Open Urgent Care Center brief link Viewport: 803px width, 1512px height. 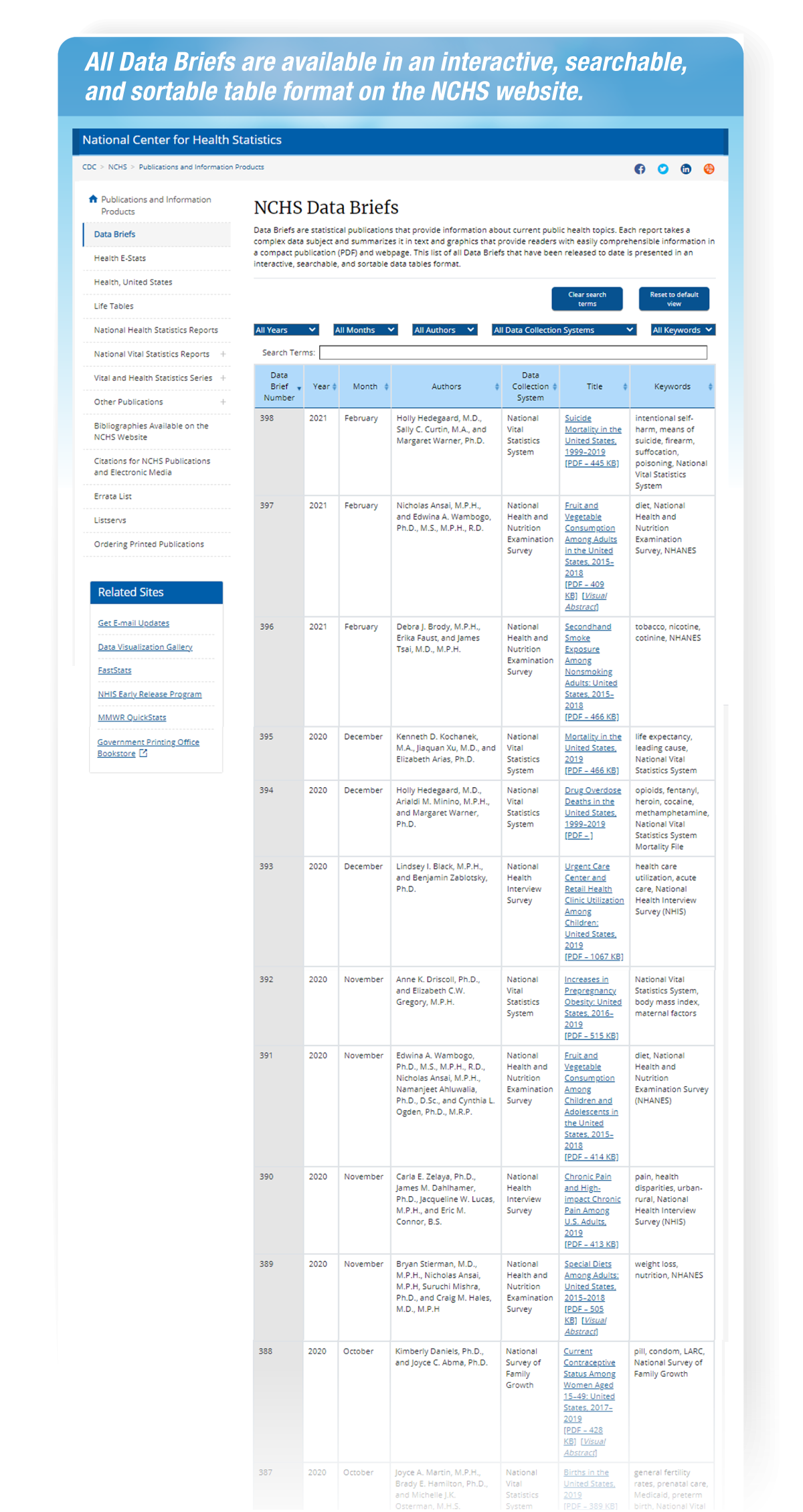pyautogui.click(x=594, y=912)
